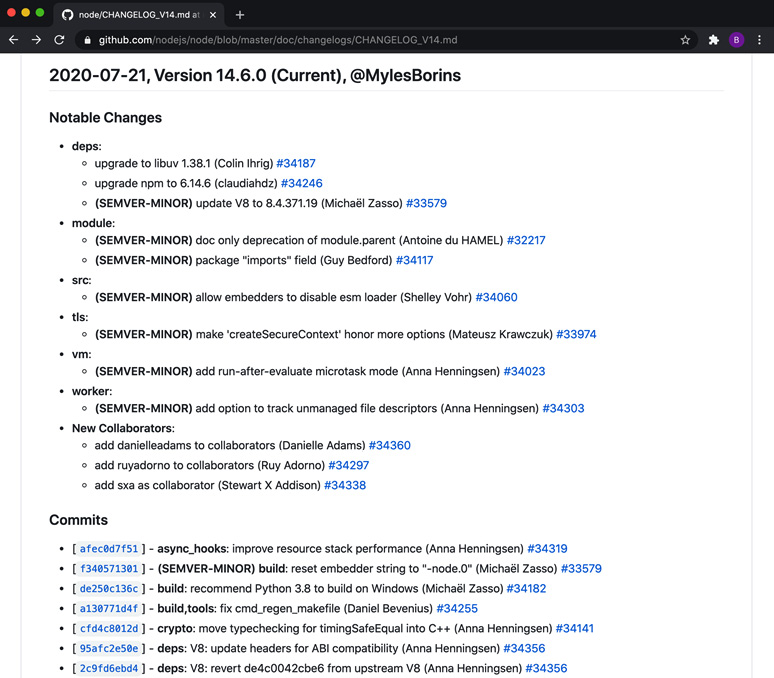
Task: Click the 'src:' list item
Action: coord(81,280)
